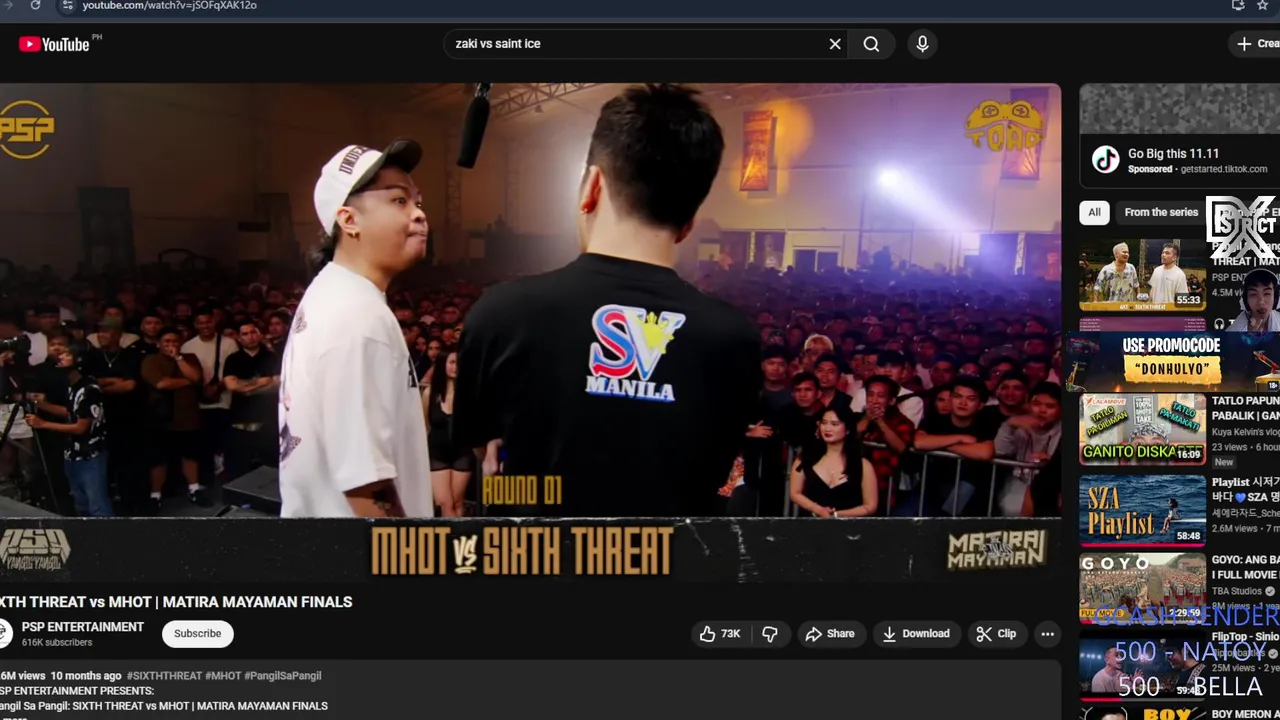Open the Create button in header
The width and height of the screenshot is (1280, 720).
pos(1256,44)
